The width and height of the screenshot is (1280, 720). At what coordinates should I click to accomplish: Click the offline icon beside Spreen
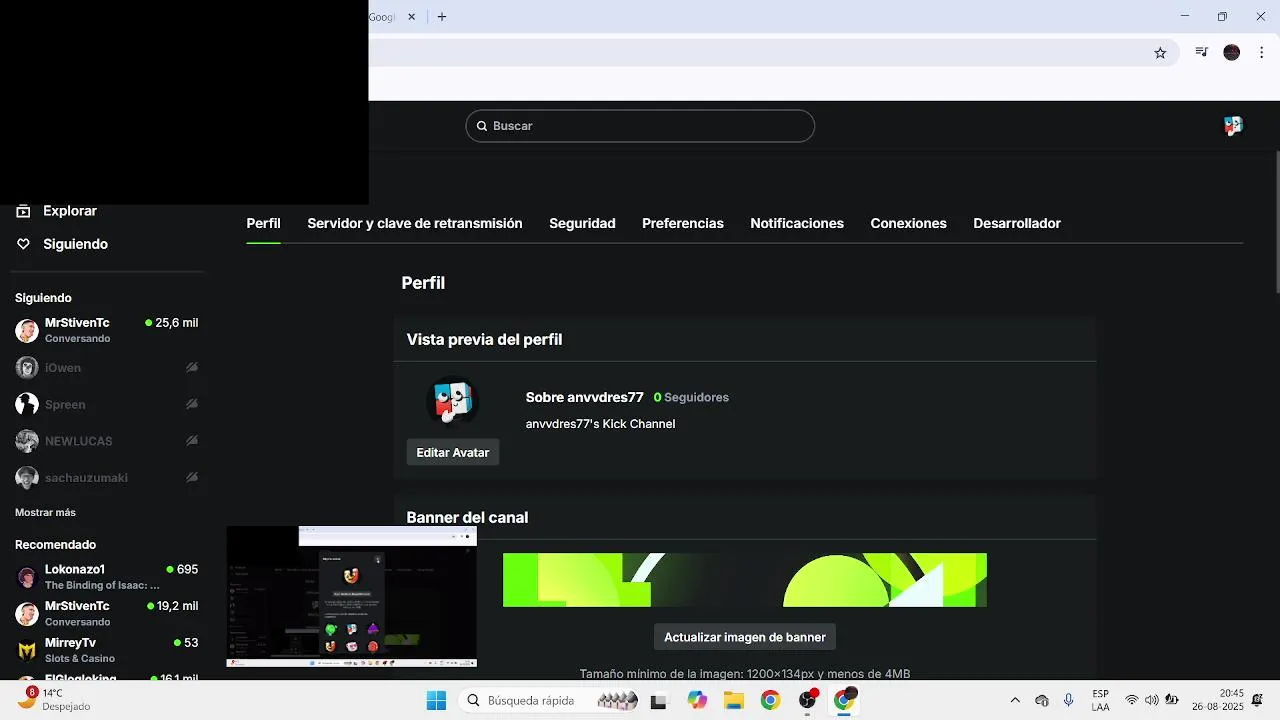192,404
